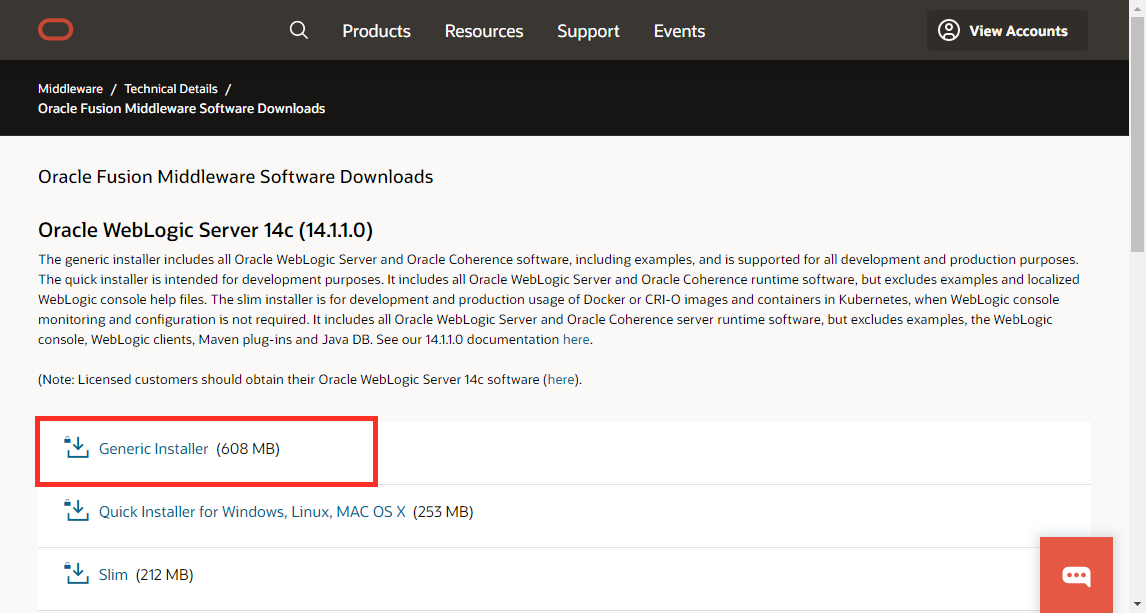The width and height of the screenshot is (1146, 613).
Task: Open the search magnifier icon
Action: 298,30
